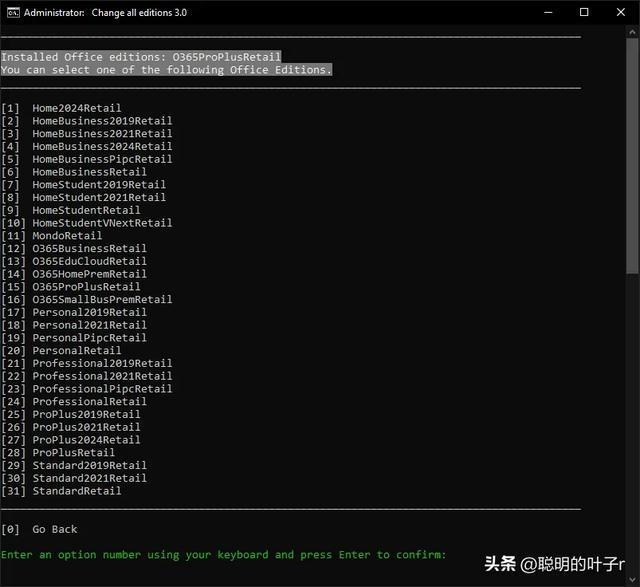Minimize the Change all editions window
The height and width of the screenshot is (587, 640).
(548, 13)
